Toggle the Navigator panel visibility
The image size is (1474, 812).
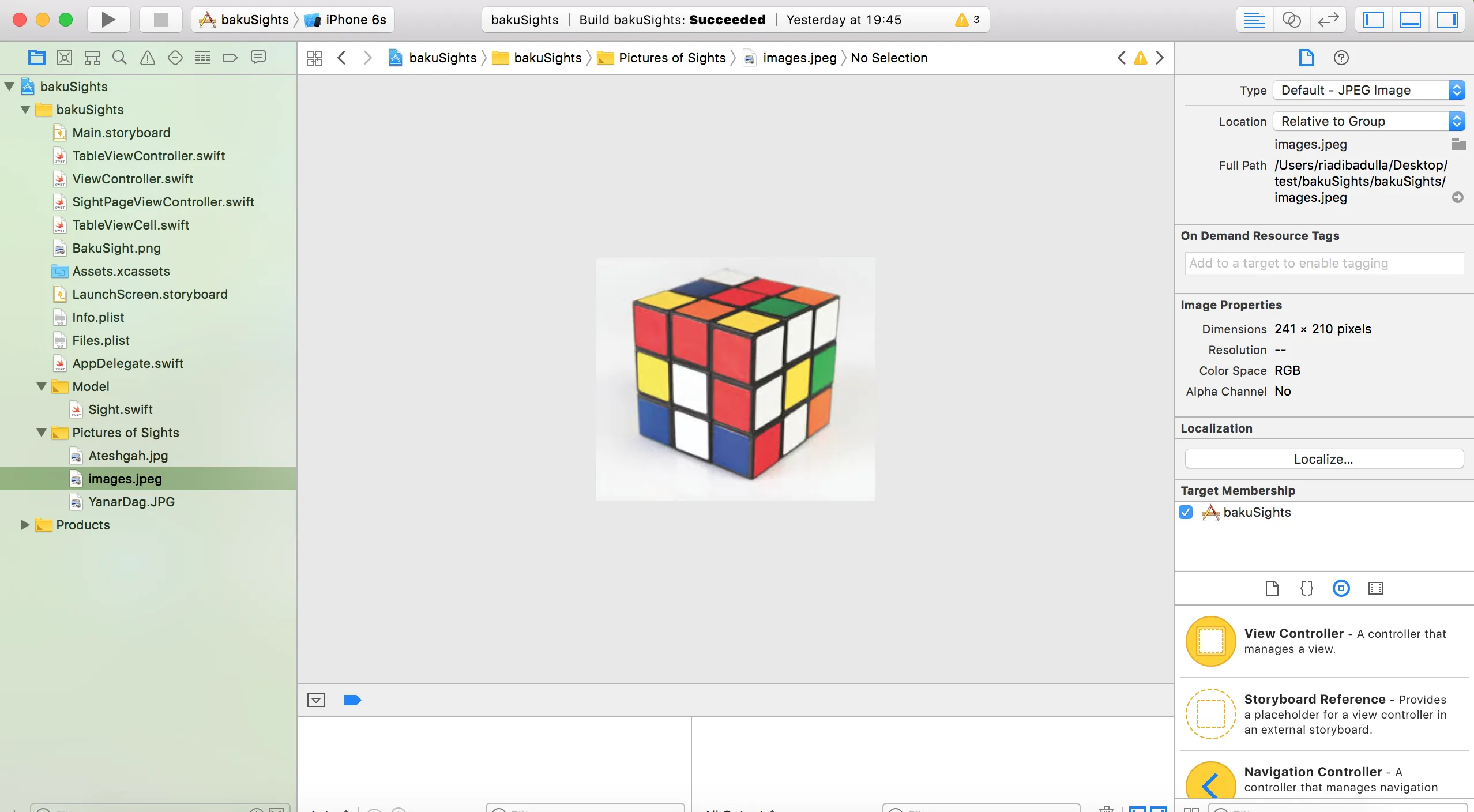click(x=1373, y=20)
